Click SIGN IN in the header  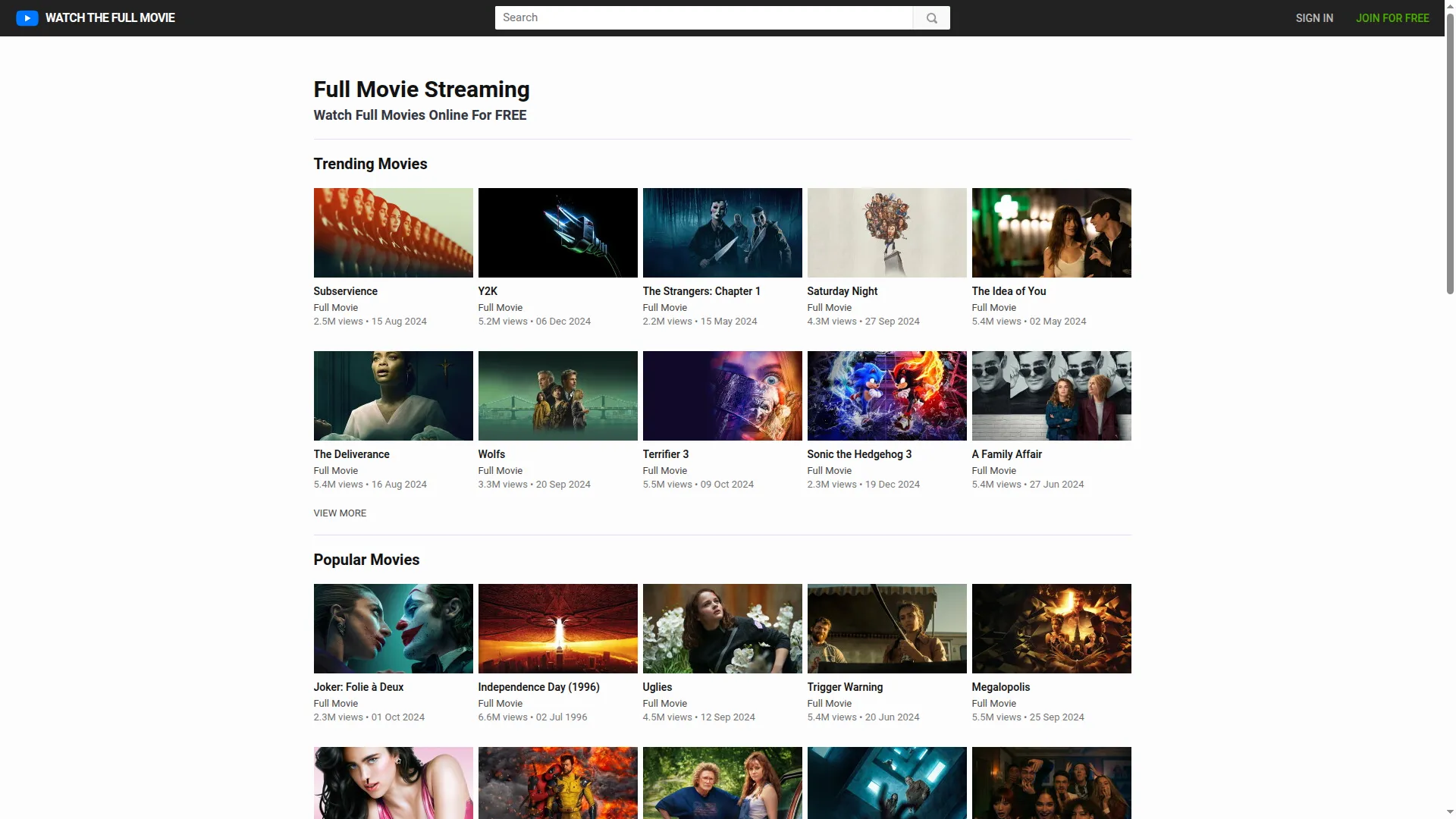(1314, 18)
